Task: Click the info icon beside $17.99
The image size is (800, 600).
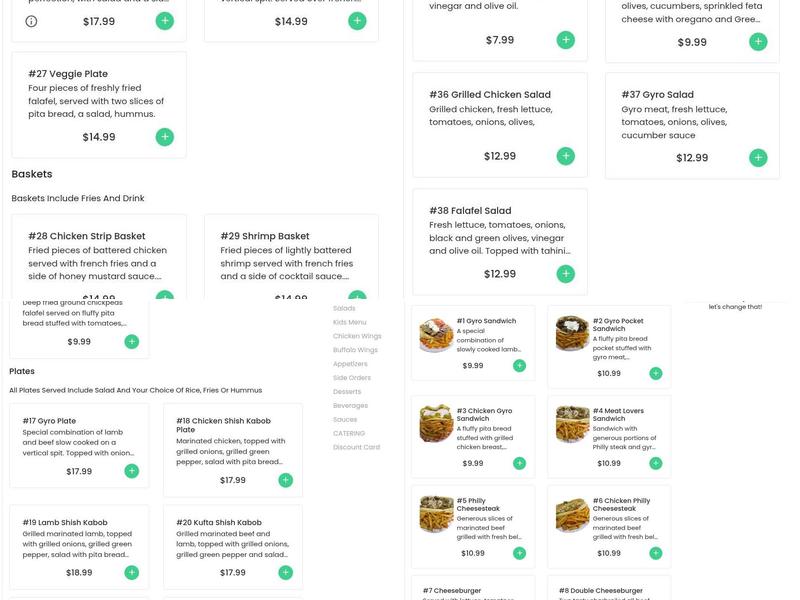Action: pos(31,21)
